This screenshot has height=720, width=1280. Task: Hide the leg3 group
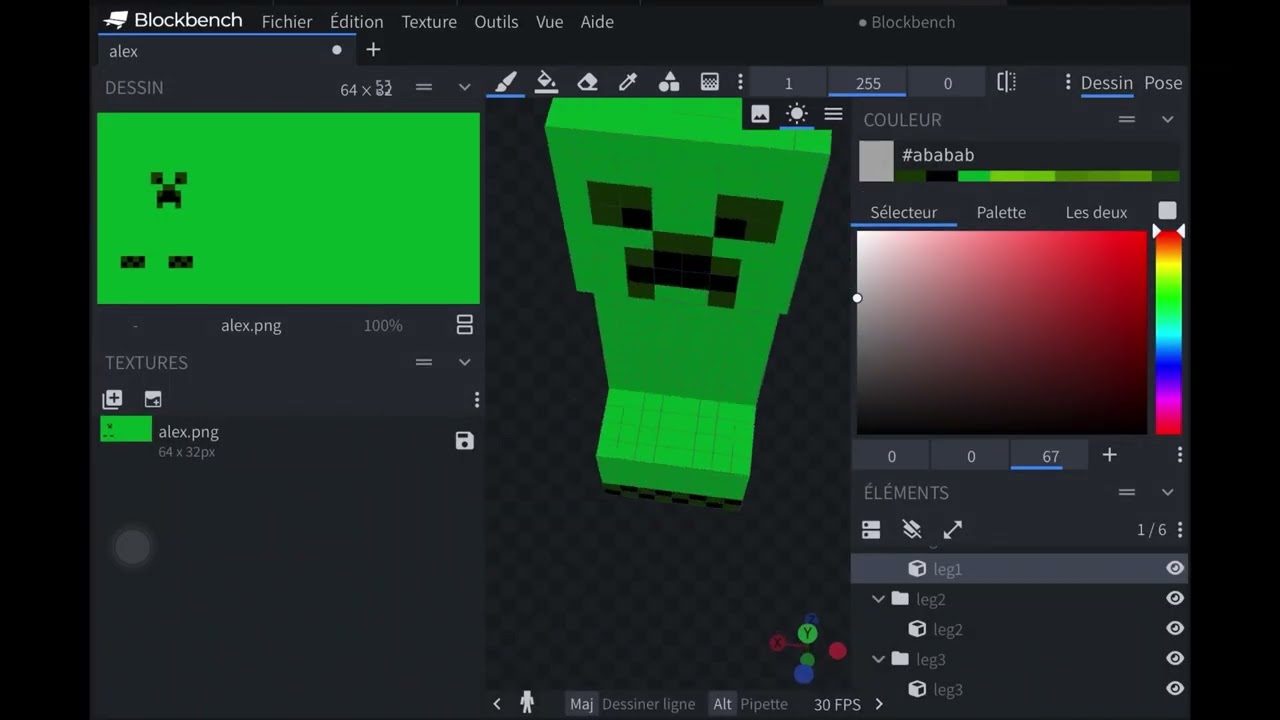[1175, 658]
